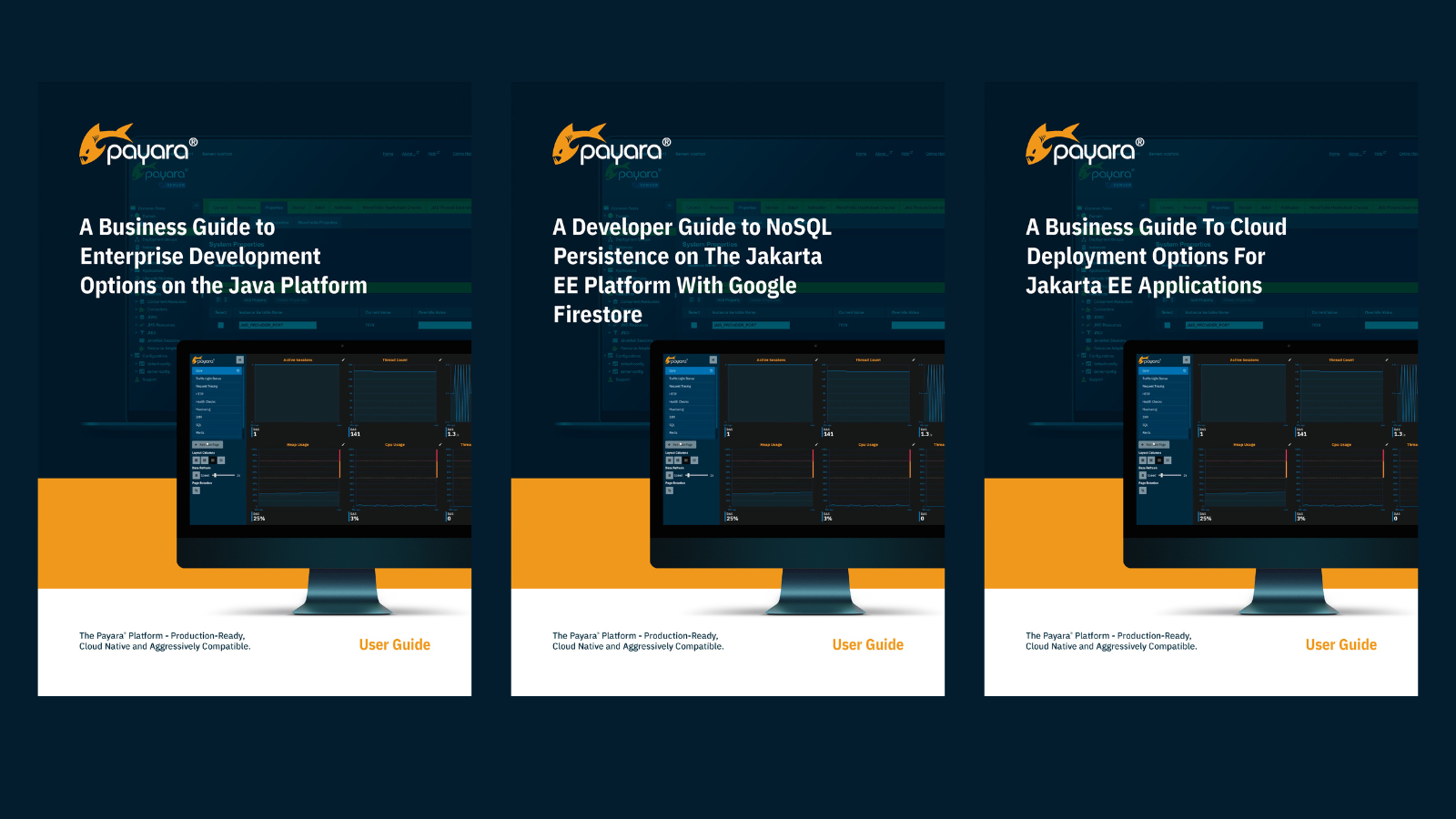Edit Heap Usage chart on Cloud Deployment cover
1456x819 pixels.
1289,445
